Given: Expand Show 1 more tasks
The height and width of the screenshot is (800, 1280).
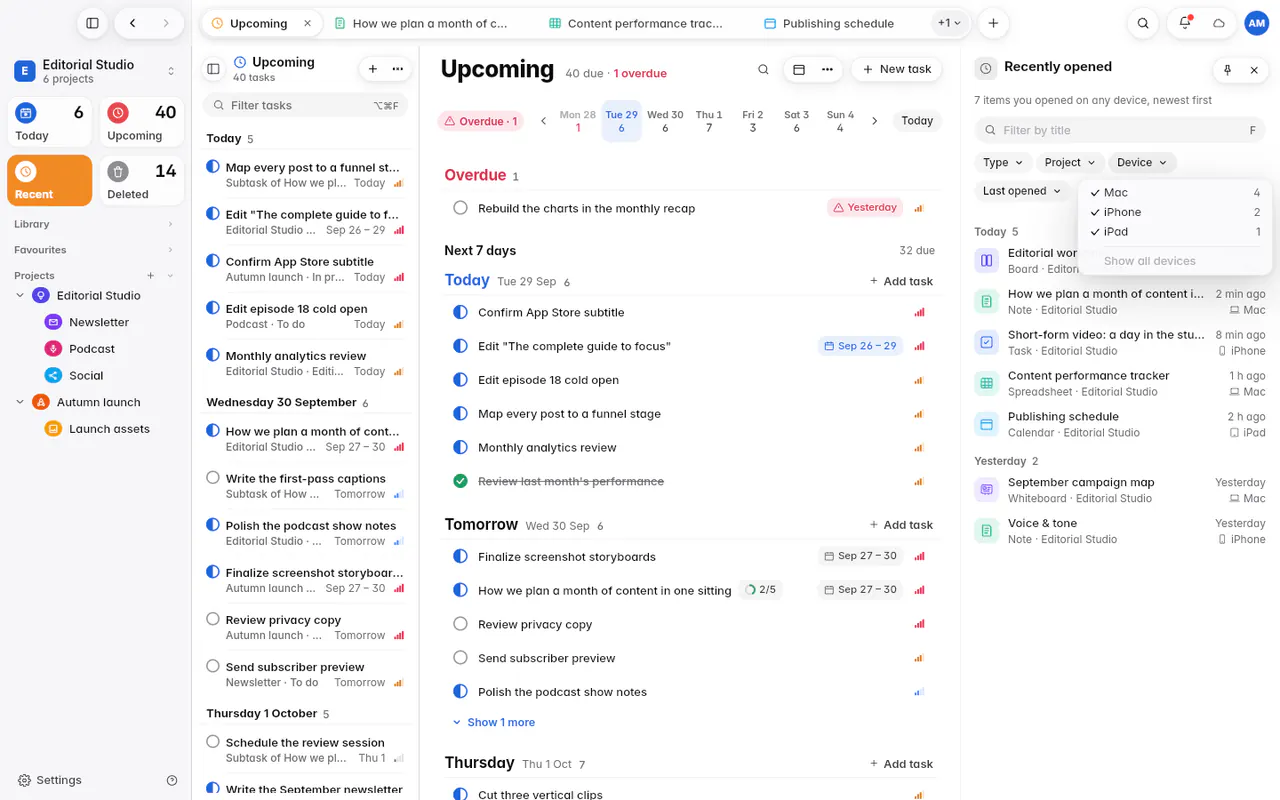Looking at the screenshot, I should pos(493,722).
